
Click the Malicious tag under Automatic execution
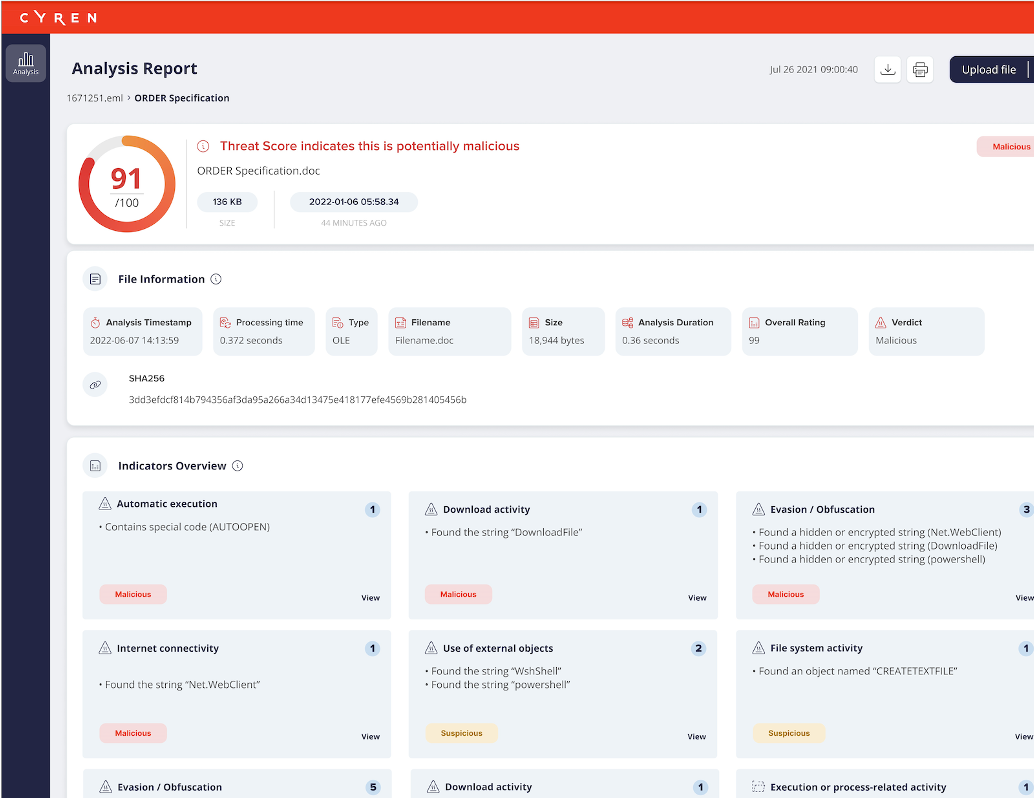tap(133, 594)
